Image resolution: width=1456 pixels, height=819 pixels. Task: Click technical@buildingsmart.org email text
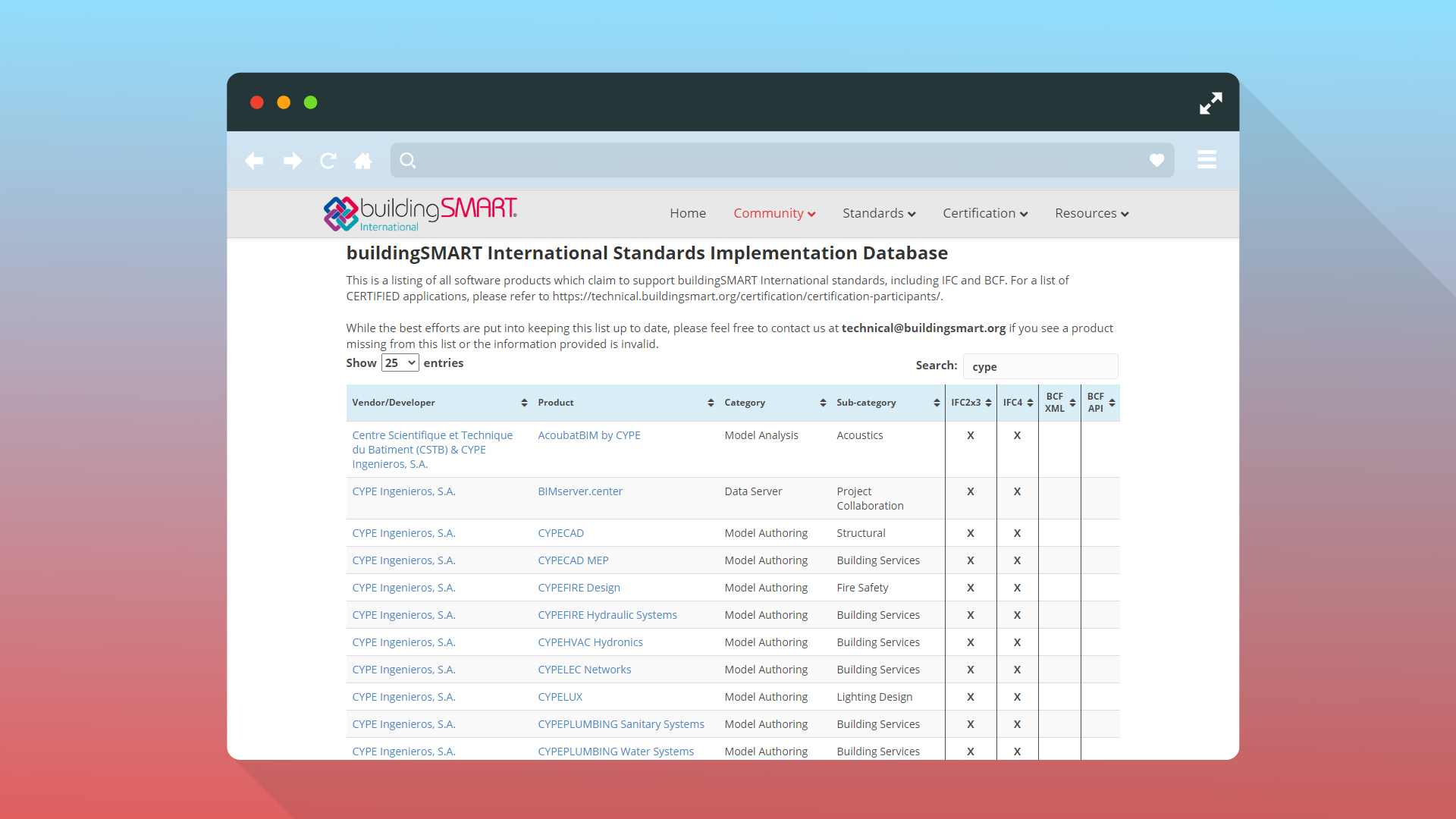coord(923,328)
